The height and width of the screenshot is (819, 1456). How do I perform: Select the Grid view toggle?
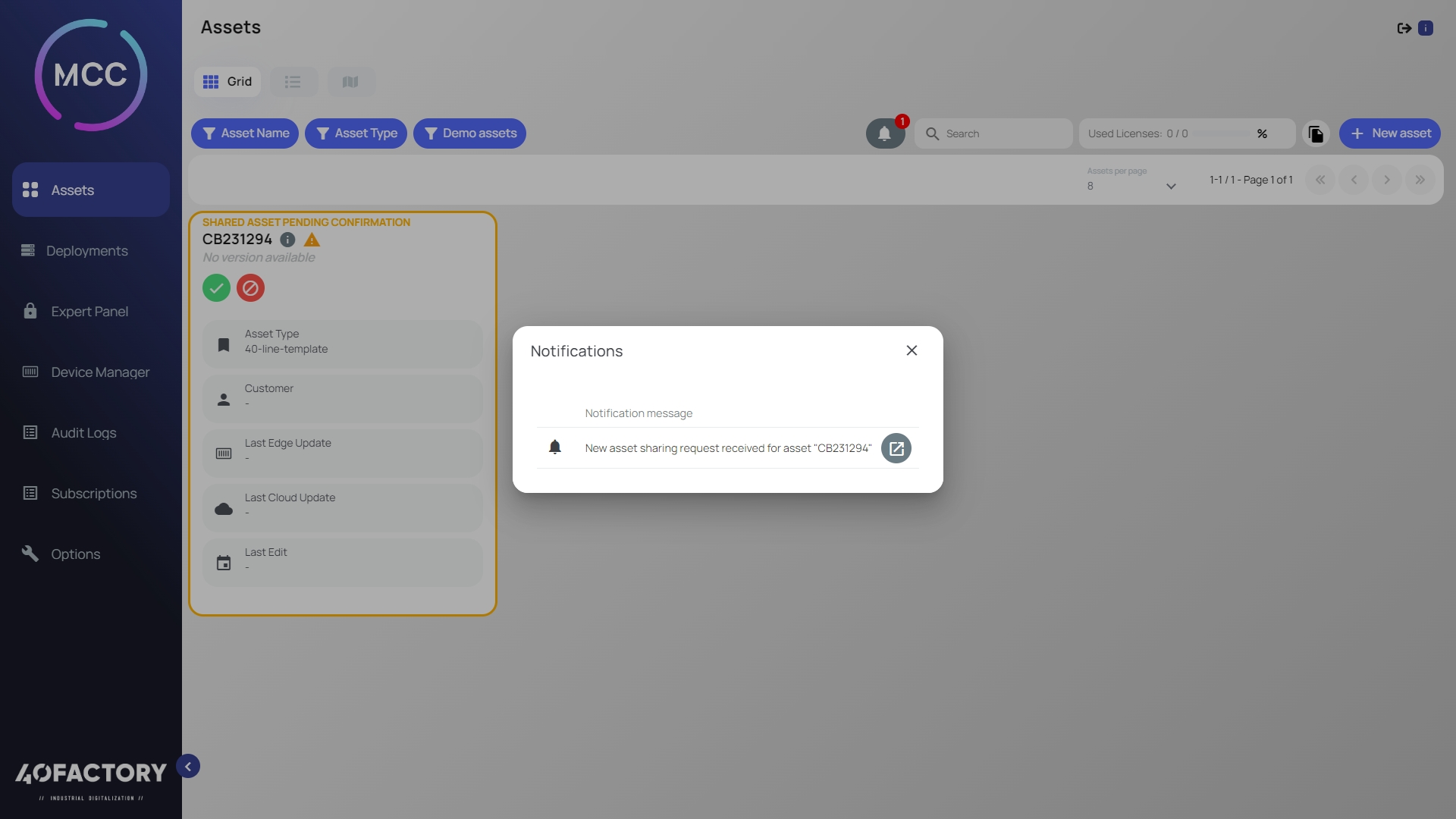coord(227,82)
